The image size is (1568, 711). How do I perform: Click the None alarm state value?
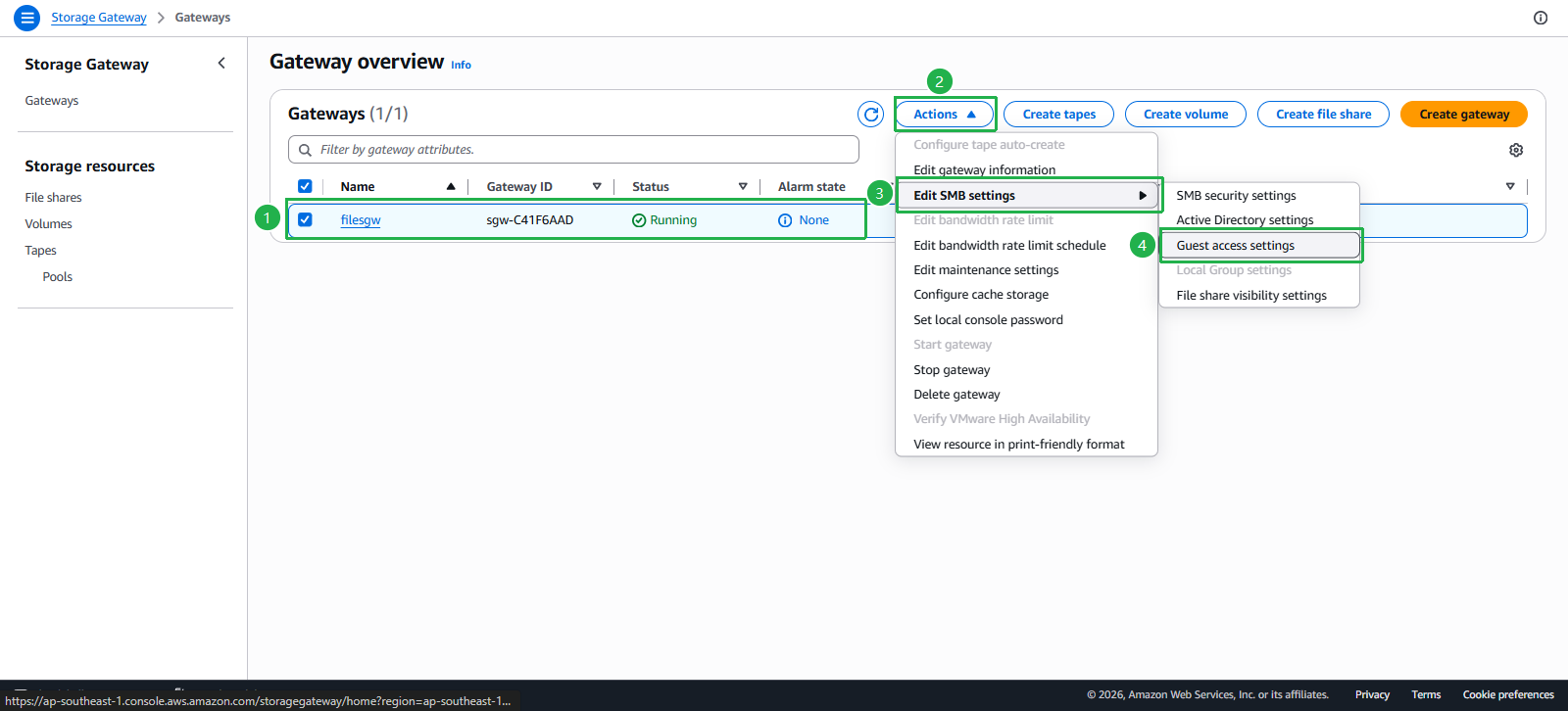[813, 220]
